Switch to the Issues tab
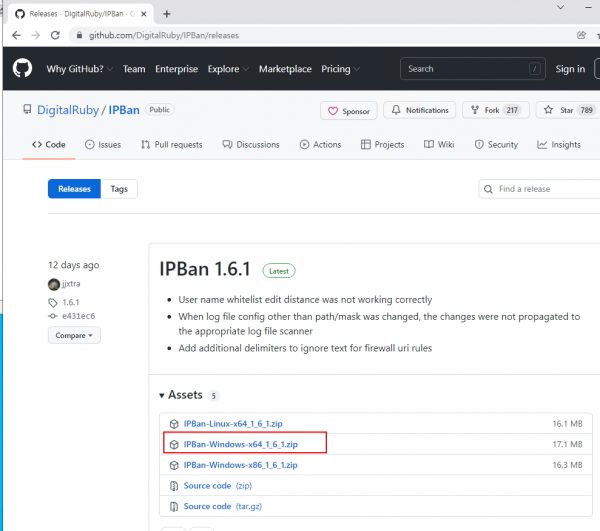Image resolution: width=600 pixels, height=531 pixels. pos(103,144)
